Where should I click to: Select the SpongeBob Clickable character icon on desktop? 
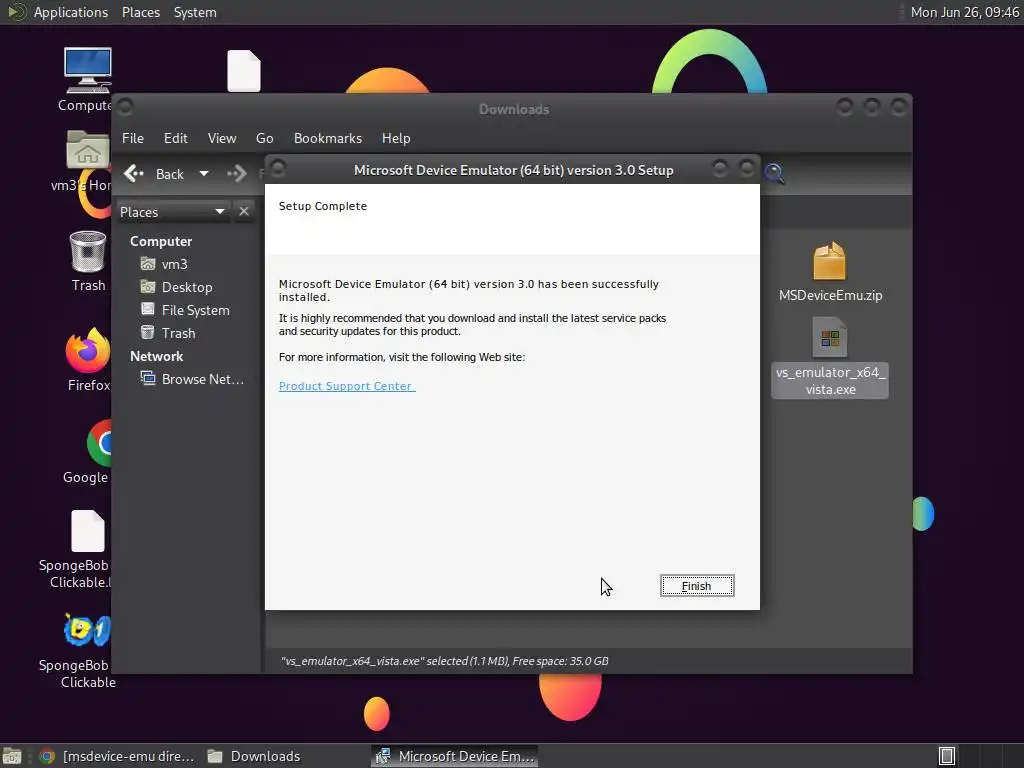[88, 630]
